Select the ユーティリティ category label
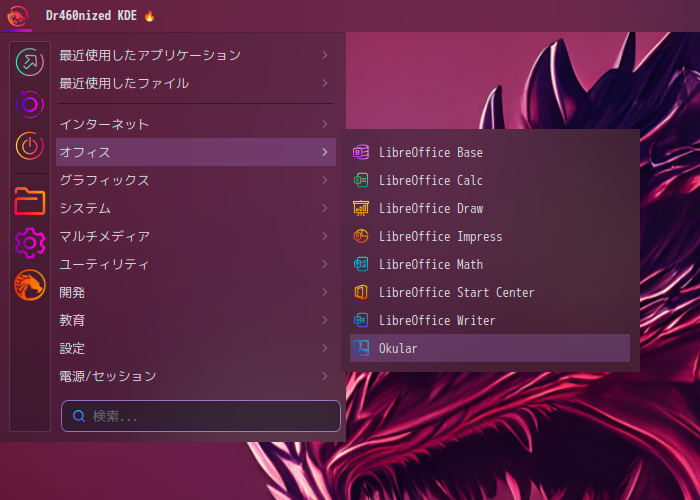Viewport: 700px width, 500px height. click(x=104, y=264)
